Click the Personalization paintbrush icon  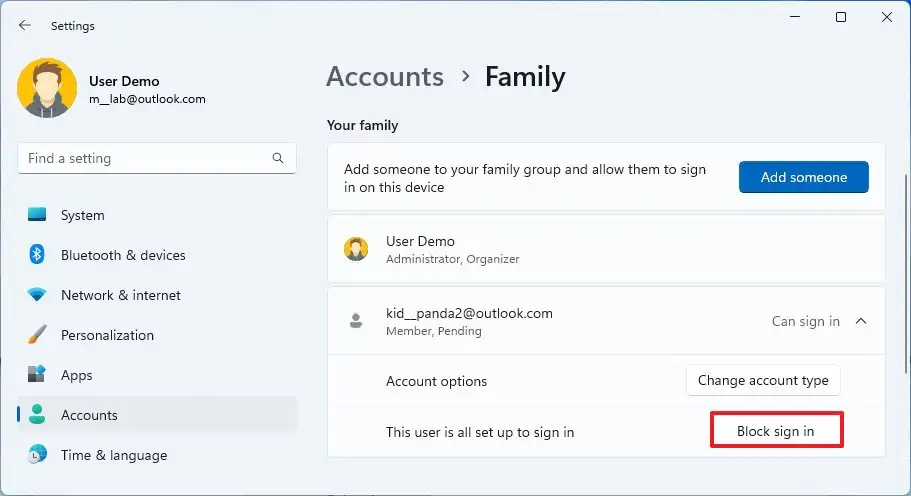coord(37,335)
